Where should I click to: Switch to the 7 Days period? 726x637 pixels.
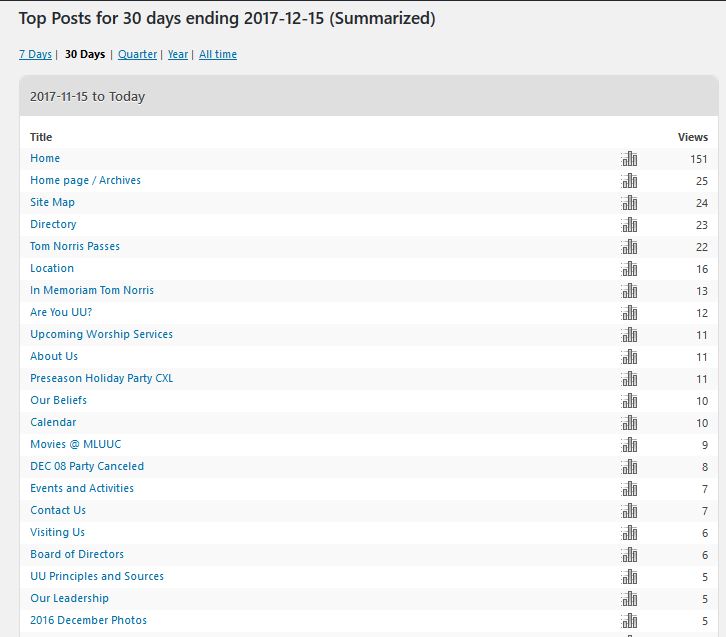[x=35, y=54]
